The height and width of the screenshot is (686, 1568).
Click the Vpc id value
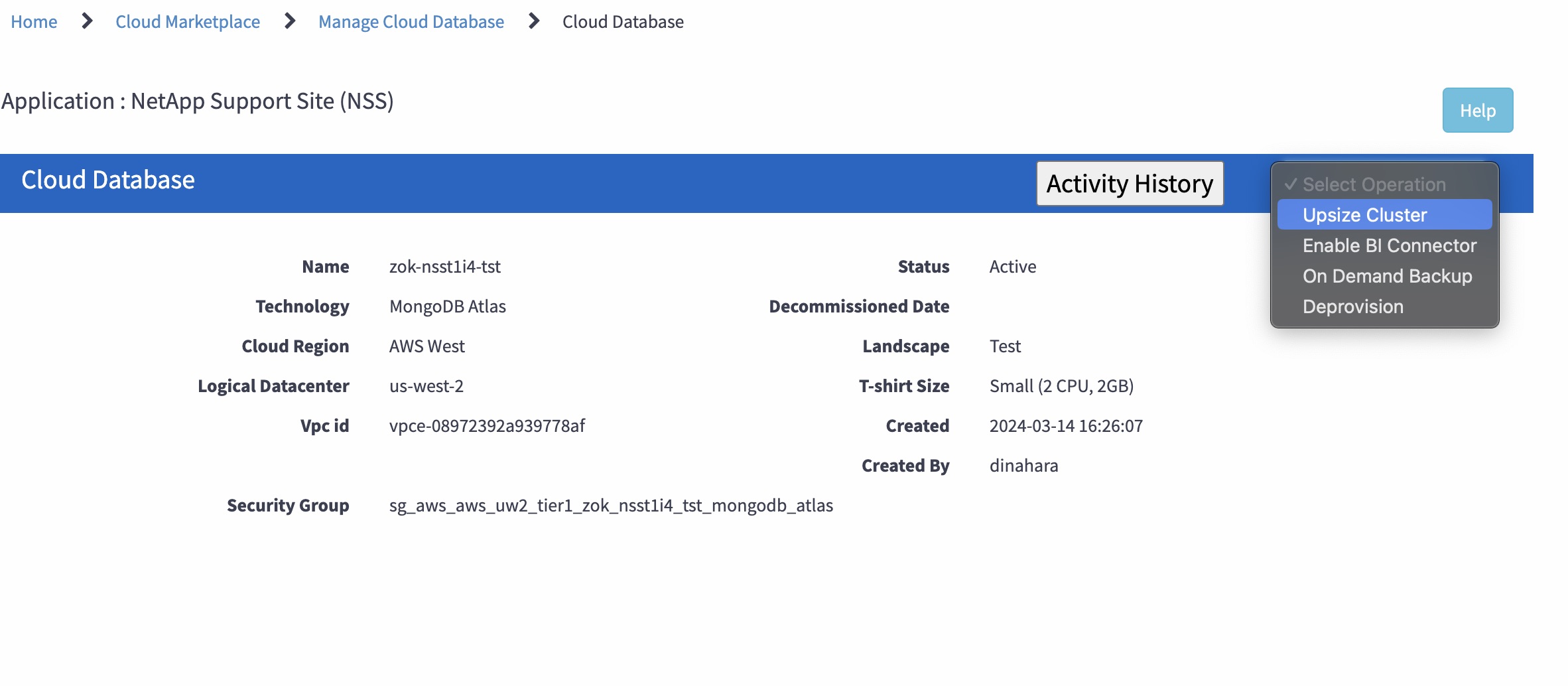click(x=487, y=426)
